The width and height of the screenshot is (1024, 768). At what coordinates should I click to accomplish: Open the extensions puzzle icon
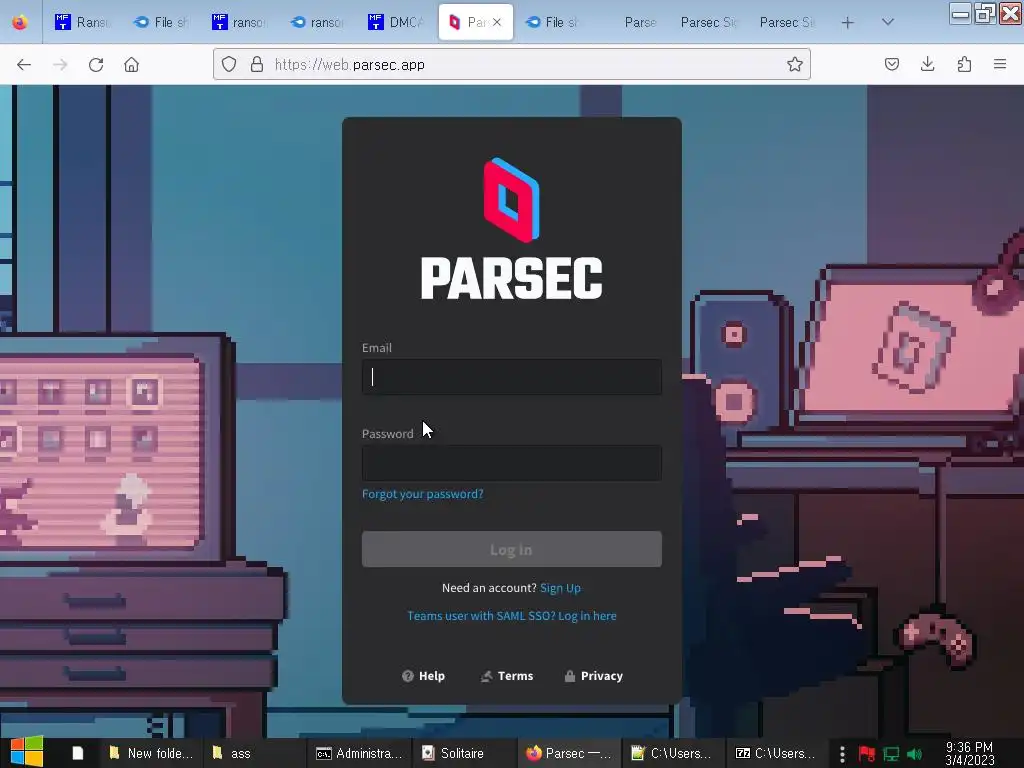point(964,64)
